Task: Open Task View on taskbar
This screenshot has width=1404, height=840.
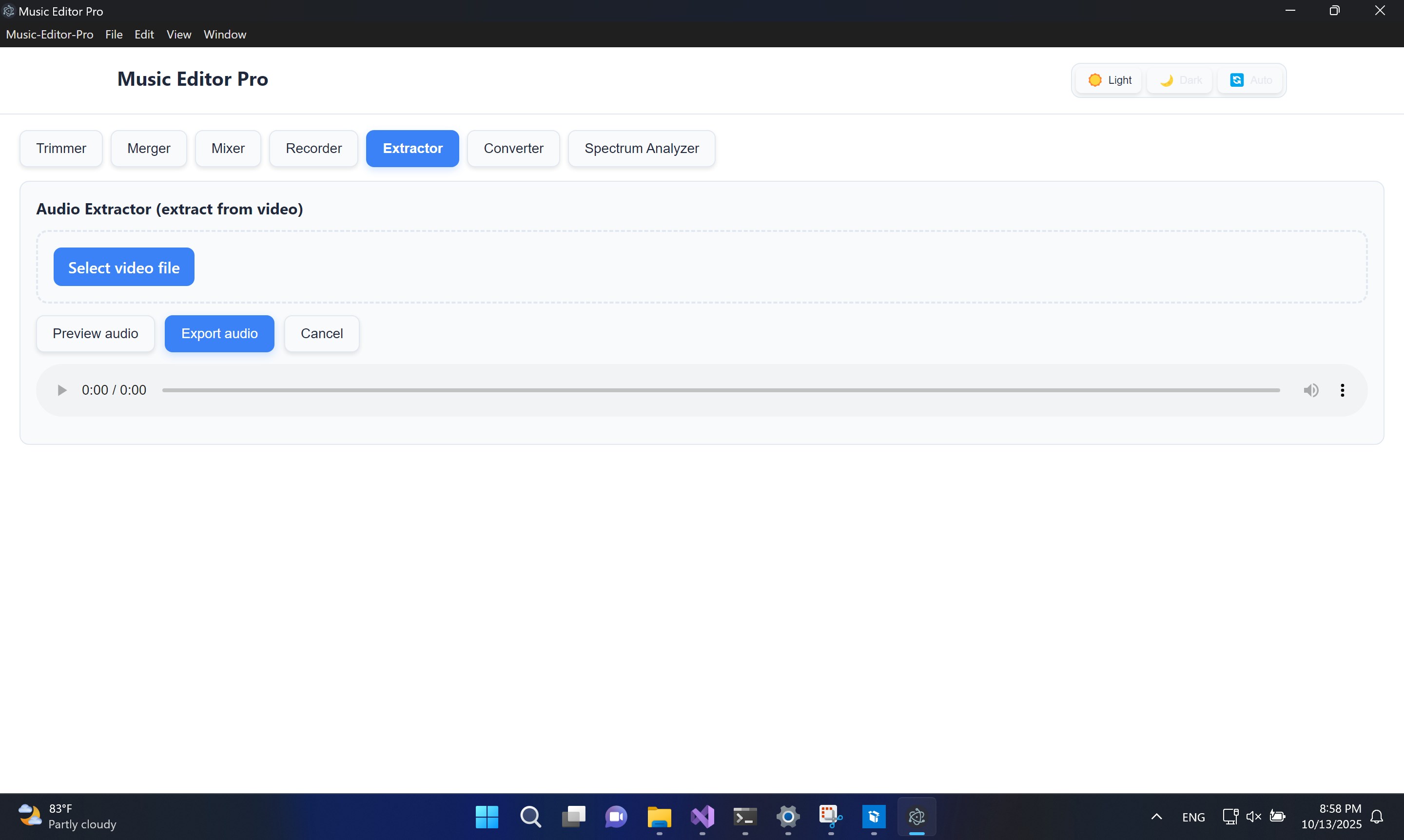Action: point(573,817)
